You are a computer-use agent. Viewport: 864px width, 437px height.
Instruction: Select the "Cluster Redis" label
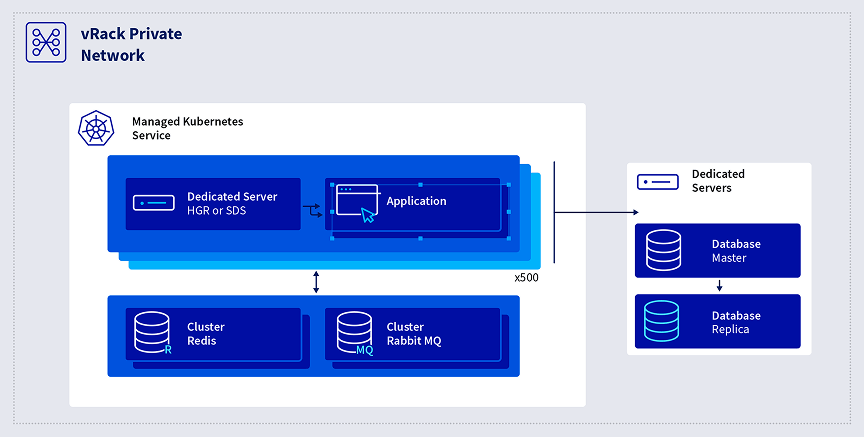point(206,334)
